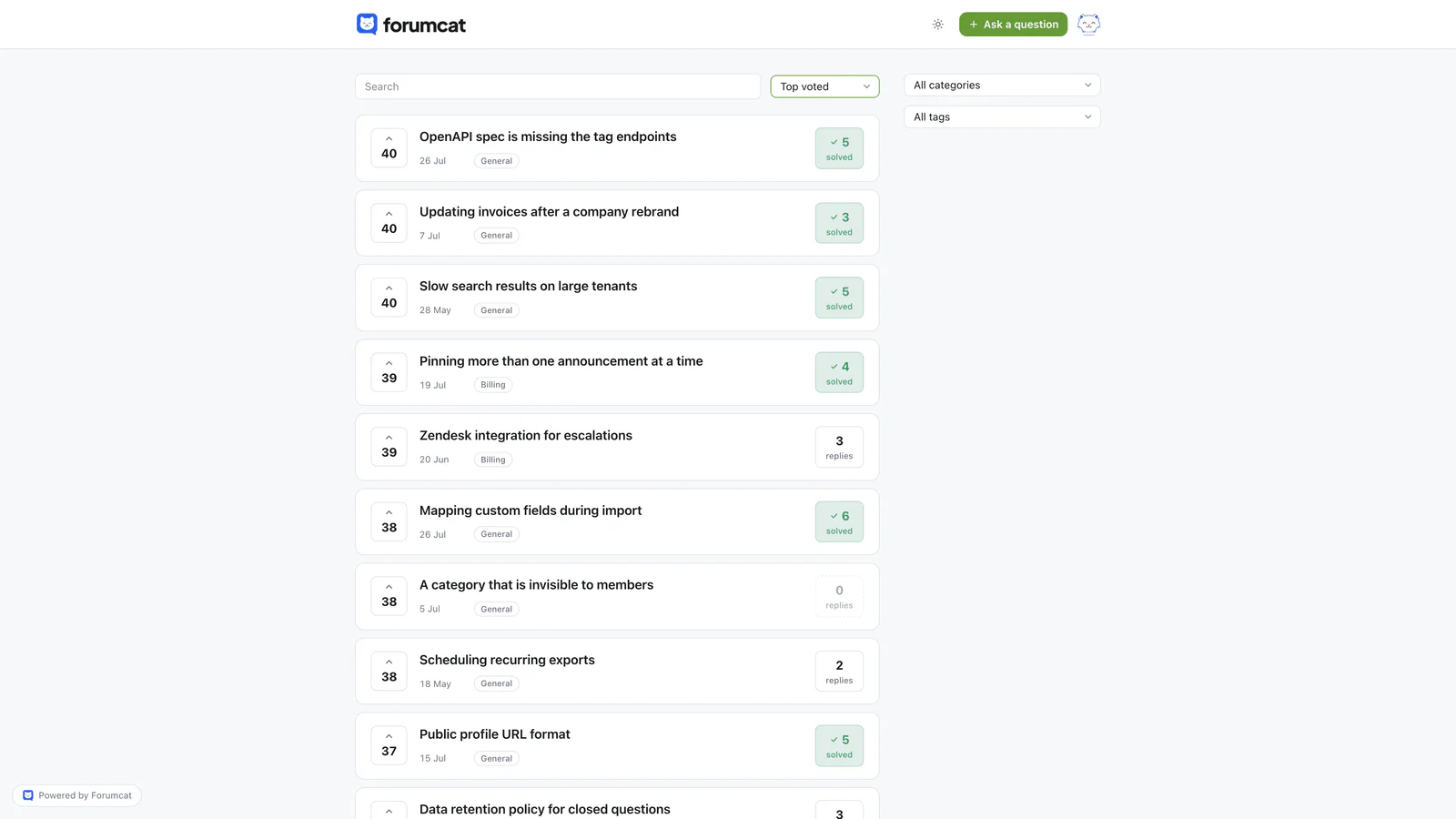Expand the All categories dropdown
1456x819 pixels.
click(1002, 85)
